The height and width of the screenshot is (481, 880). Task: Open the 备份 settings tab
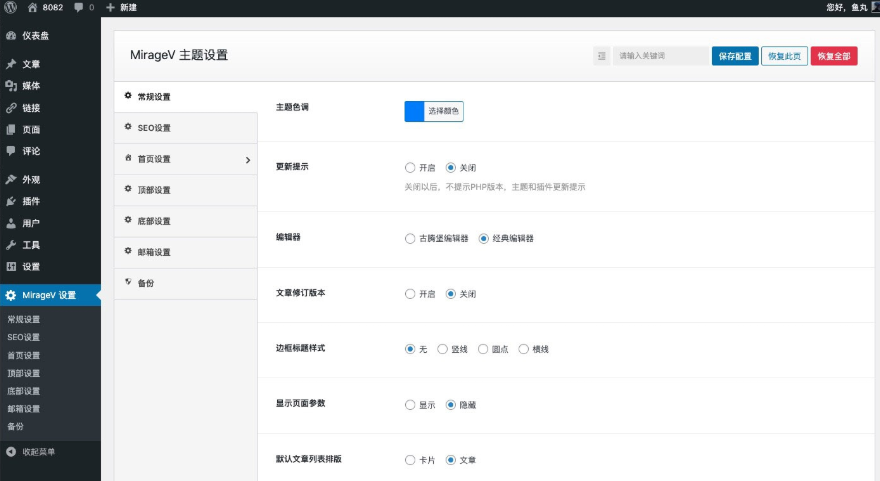point(186,283)
